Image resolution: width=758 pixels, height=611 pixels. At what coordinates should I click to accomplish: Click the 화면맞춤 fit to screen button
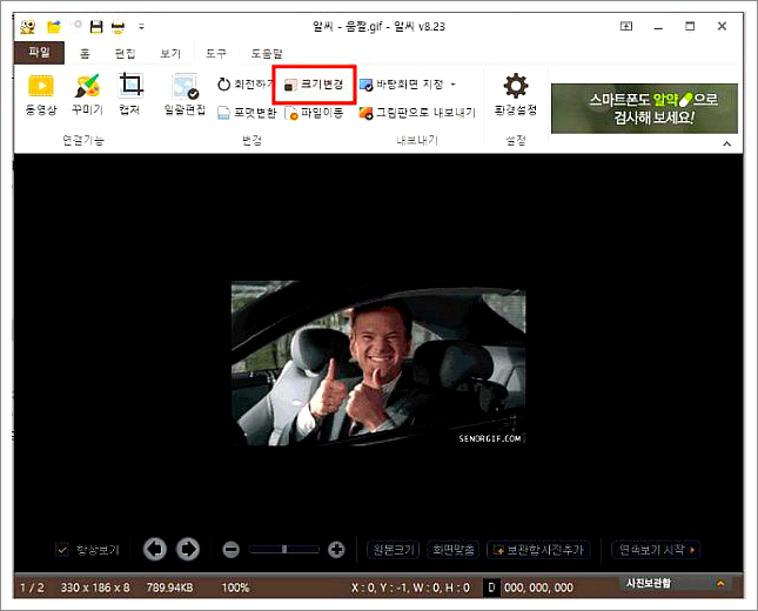point(453,550)
